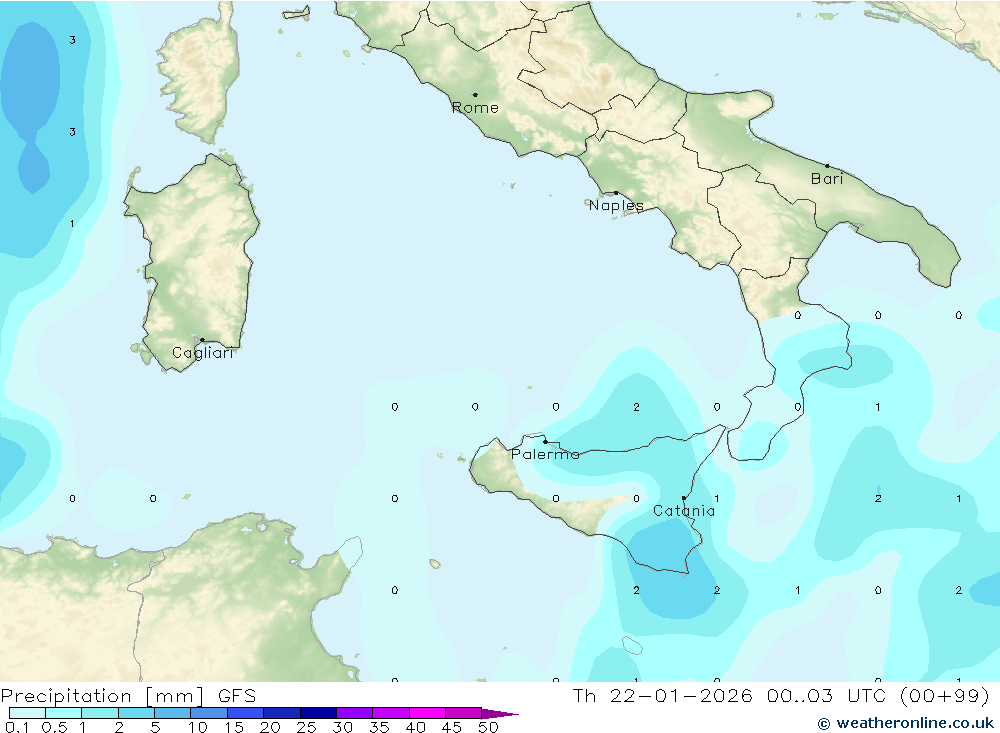Click the '(00+99)' forecast offset text

tap(945, 695)
